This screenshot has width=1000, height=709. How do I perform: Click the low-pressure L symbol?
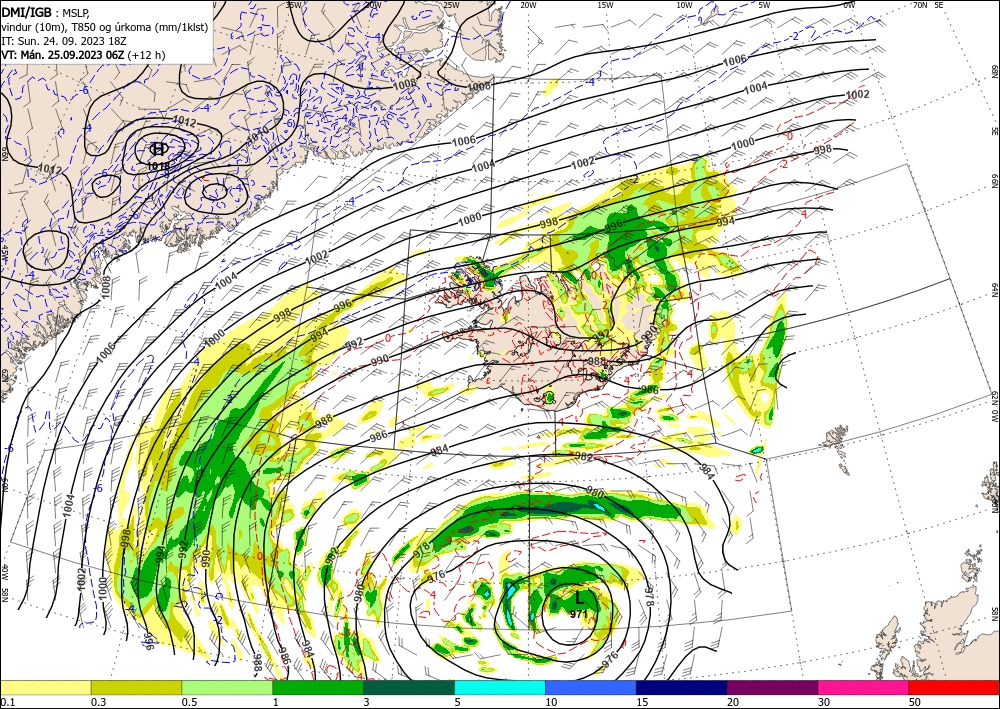pos(579,598)
